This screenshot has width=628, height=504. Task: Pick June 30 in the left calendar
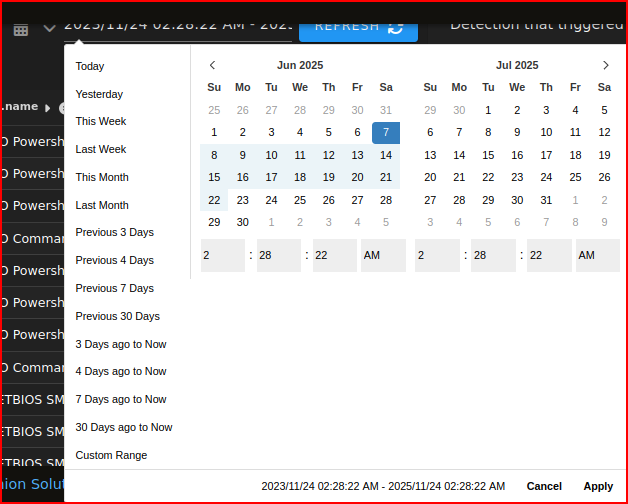pos(243,222)
